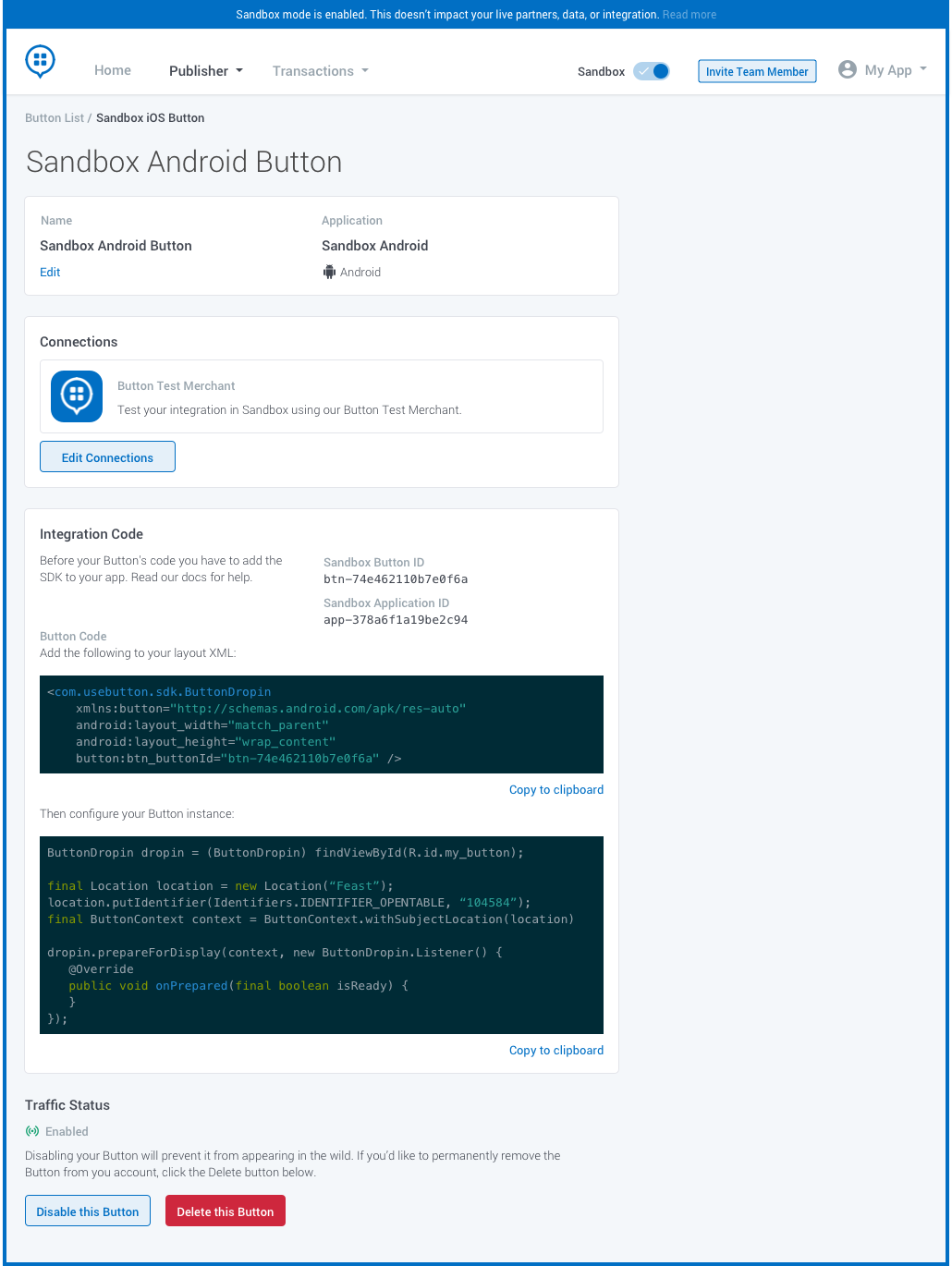Click Edit under the button name
This screenshot has width=952, height=1266.
point(50,272)
